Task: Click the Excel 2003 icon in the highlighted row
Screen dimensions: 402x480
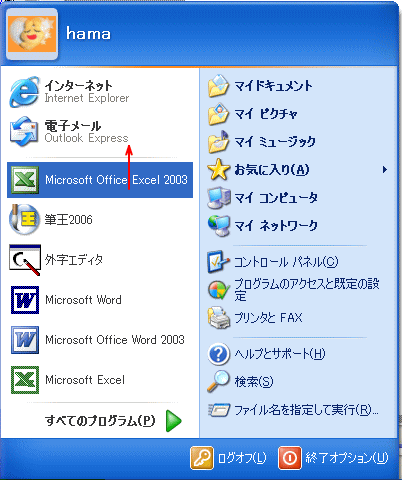Action: 25,180
